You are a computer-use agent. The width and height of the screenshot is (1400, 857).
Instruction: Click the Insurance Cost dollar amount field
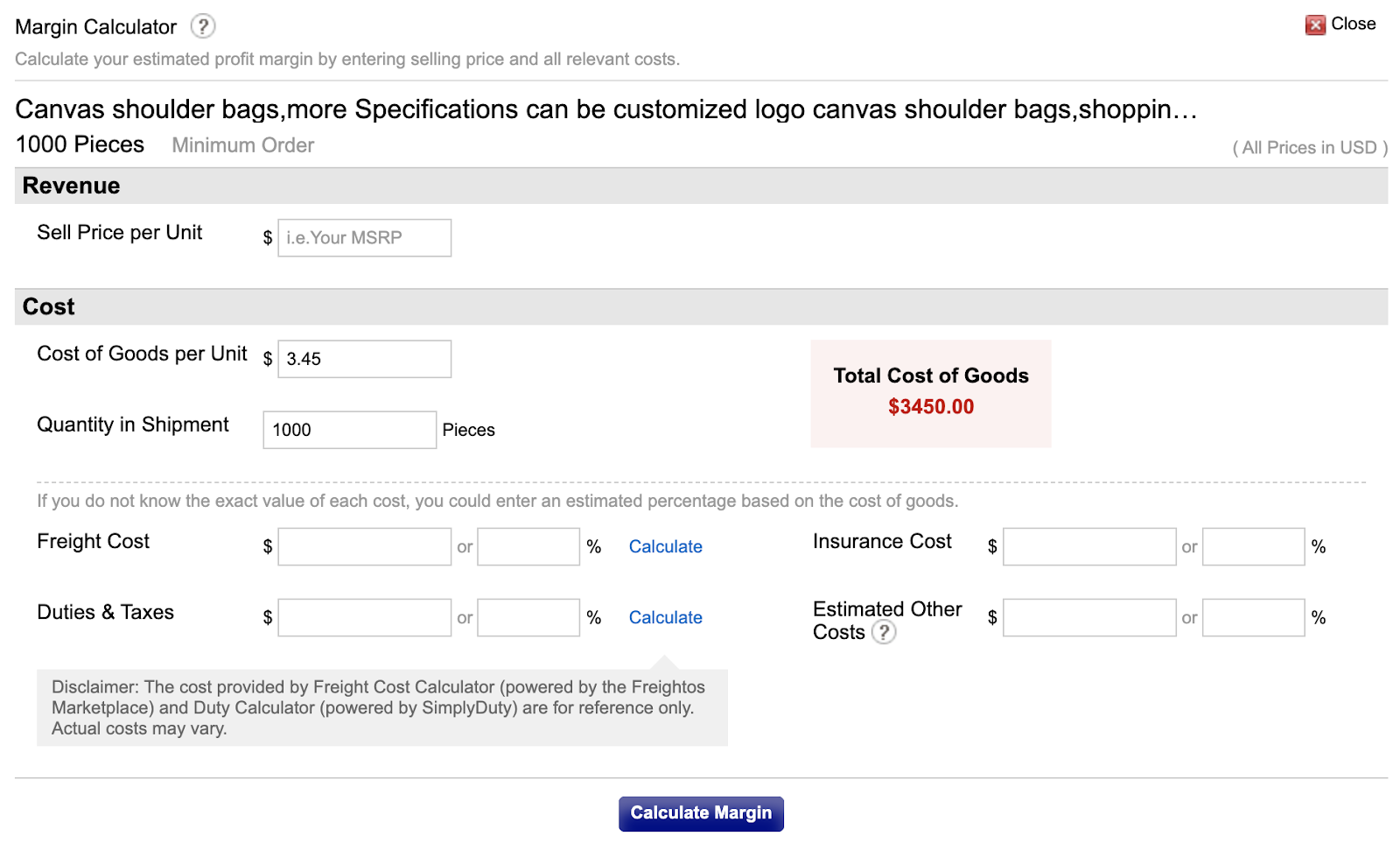(x=1088, y=547)
